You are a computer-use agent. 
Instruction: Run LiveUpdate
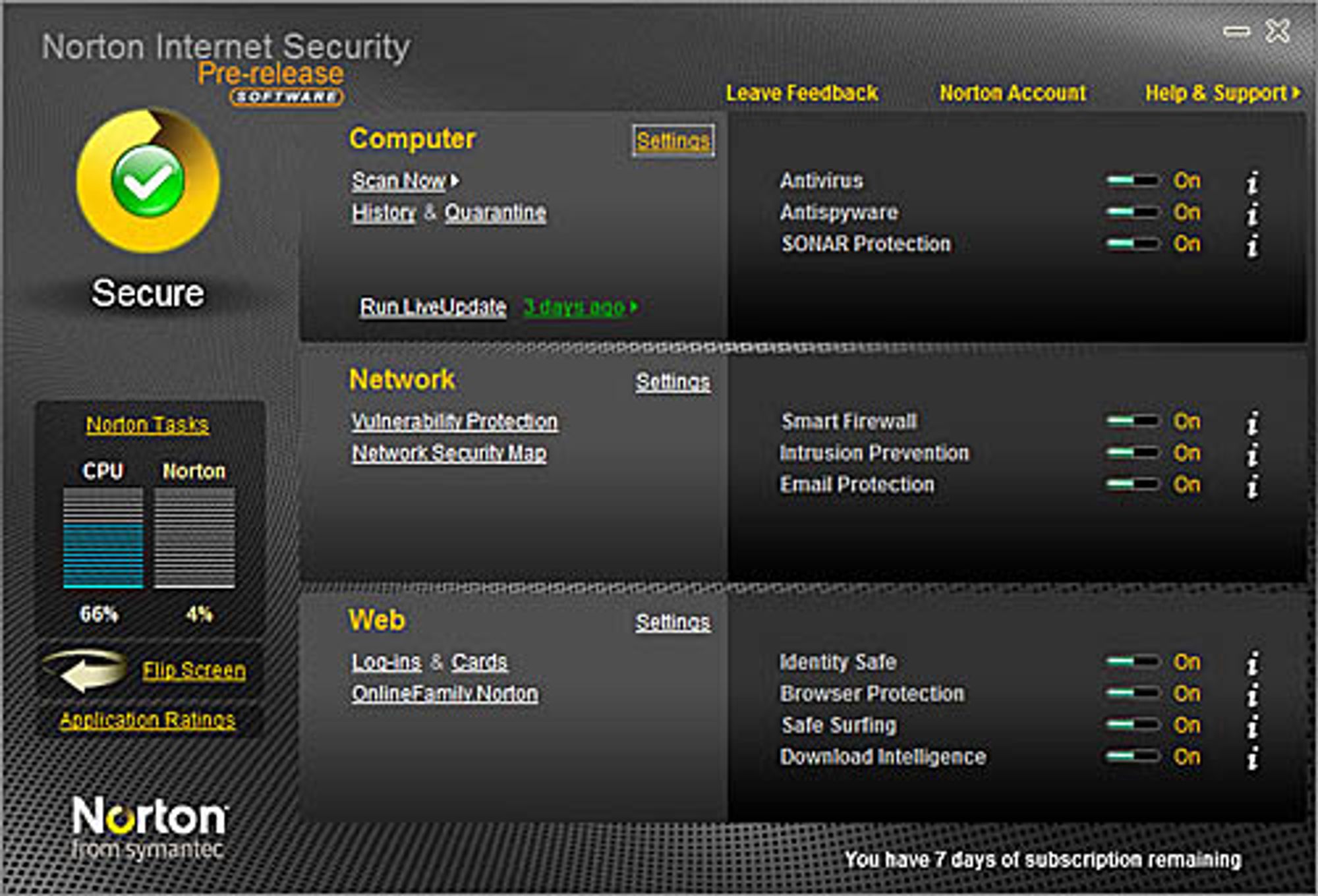click(x=433, y=307)
